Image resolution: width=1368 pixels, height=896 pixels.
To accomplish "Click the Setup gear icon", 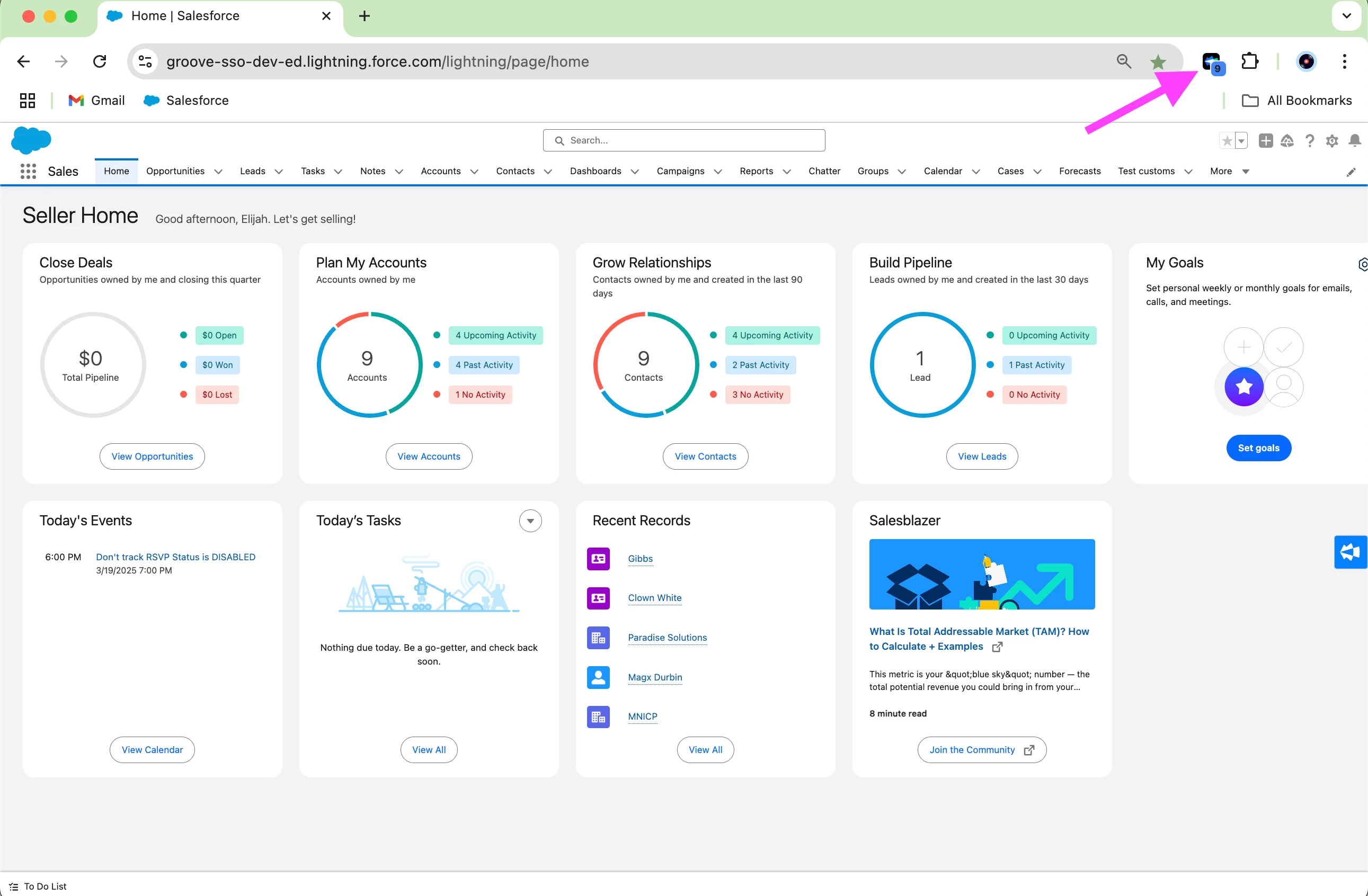I will 1332,141.
